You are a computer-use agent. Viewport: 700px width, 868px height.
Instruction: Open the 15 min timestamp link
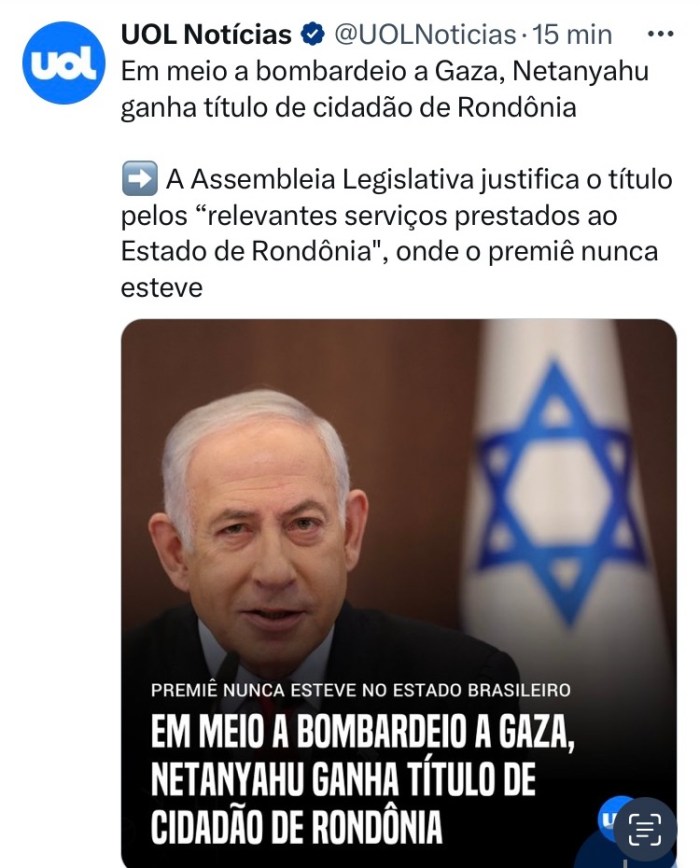(x=572, y=35)
